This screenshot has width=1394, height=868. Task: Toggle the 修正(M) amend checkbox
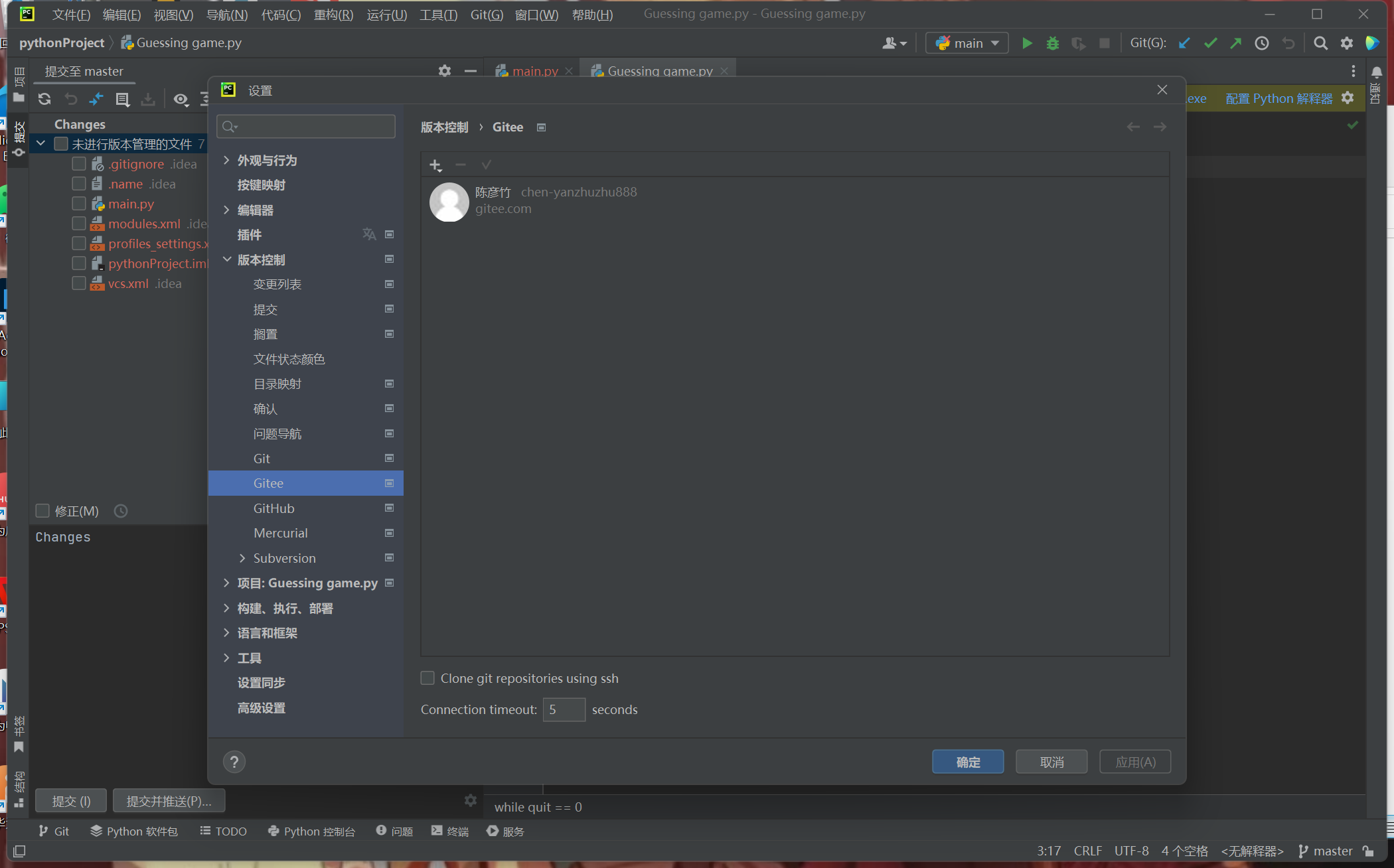43,511
